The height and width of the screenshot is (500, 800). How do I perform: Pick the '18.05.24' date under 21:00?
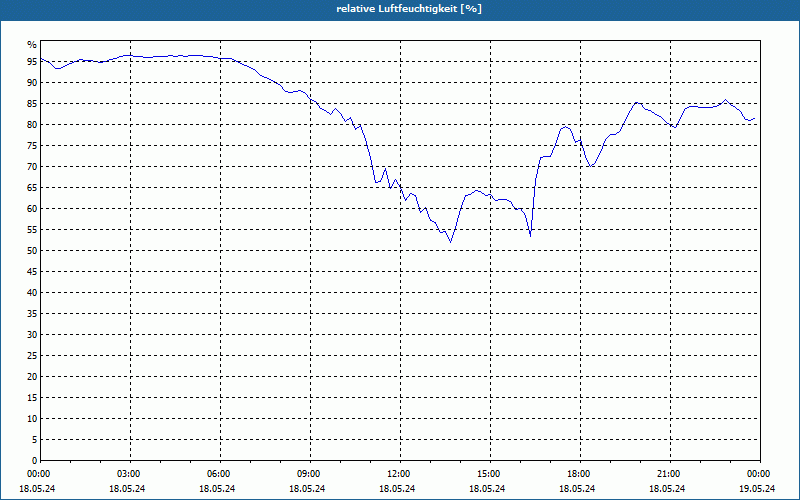pos(667,489)
